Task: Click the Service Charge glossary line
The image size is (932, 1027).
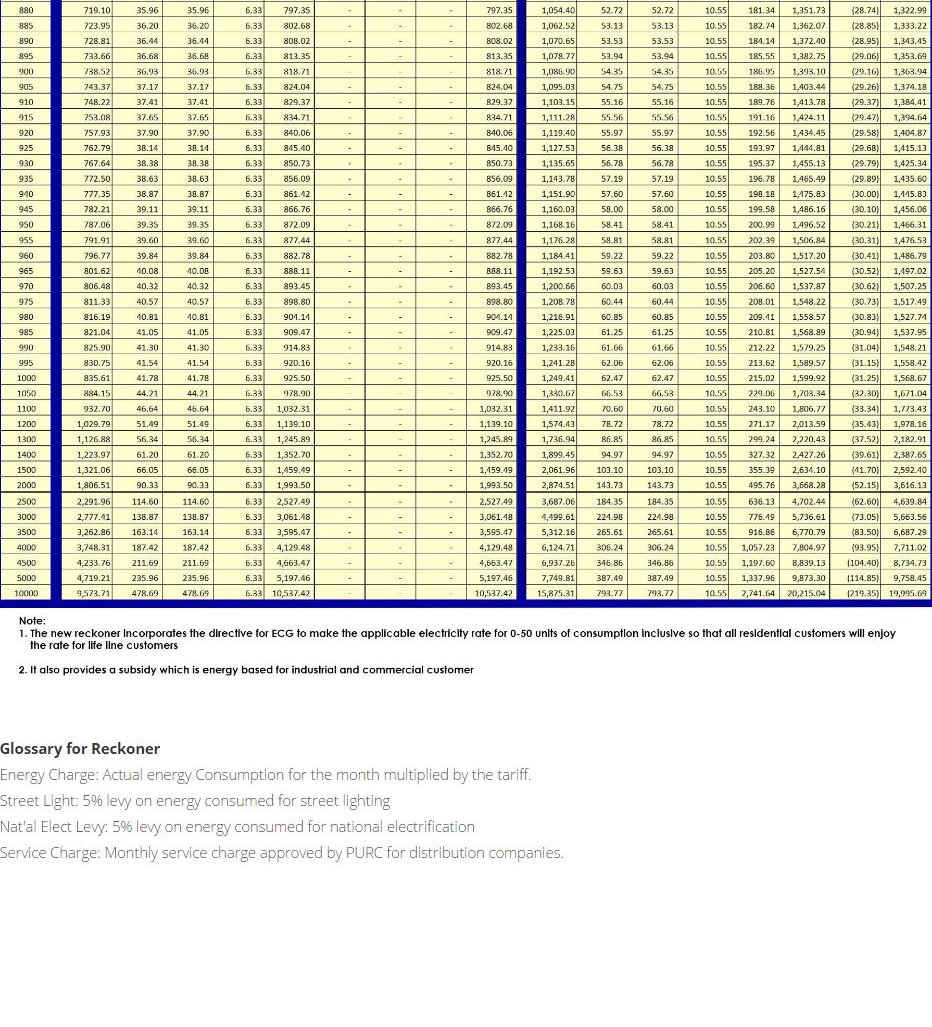Action: pyautogui.click(x=282, y=853)
